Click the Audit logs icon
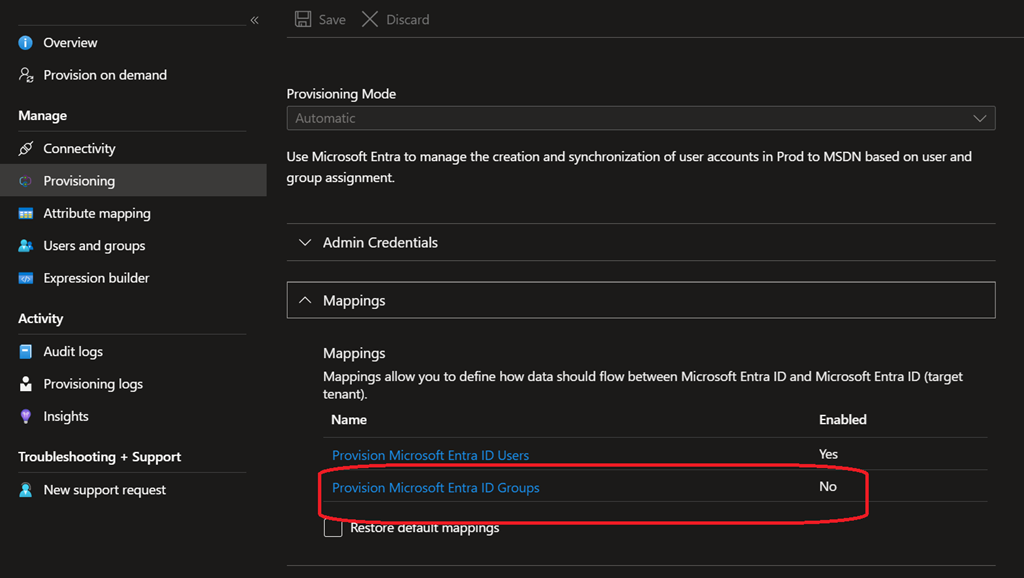Viewport: 1024px width, 578px height. pos(26,352)
